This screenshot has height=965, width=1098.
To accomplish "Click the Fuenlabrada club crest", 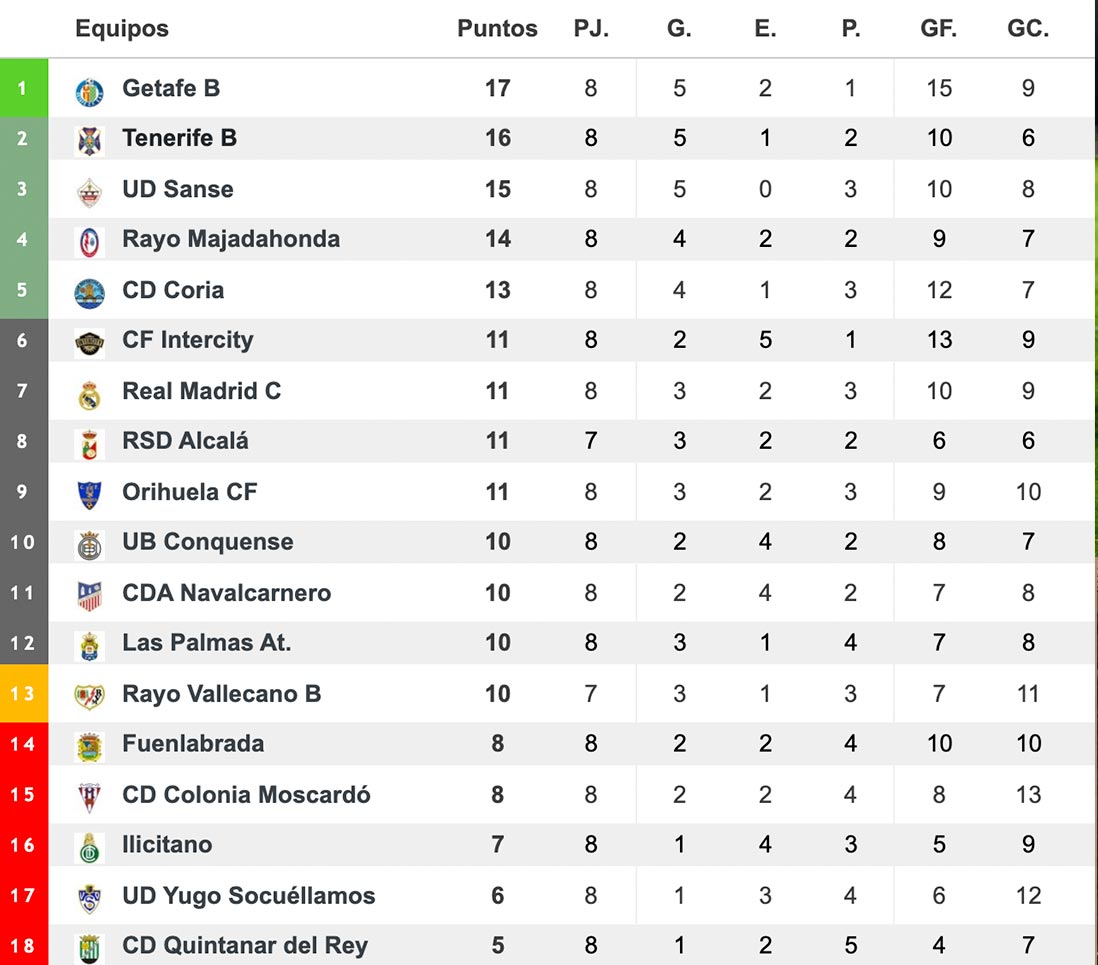I will click(90, 746).
